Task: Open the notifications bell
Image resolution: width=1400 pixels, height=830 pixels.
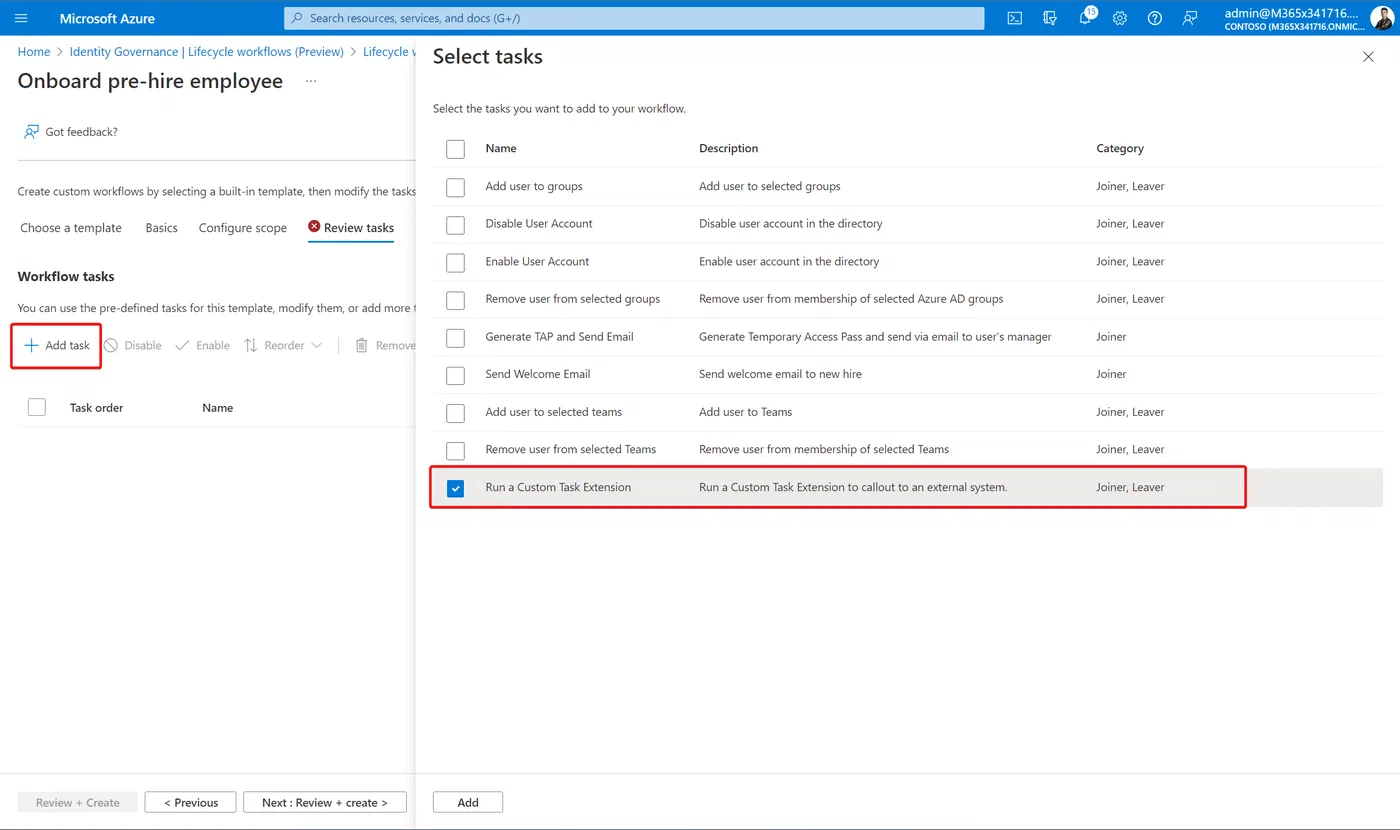Action: [x=1085, y=18]
